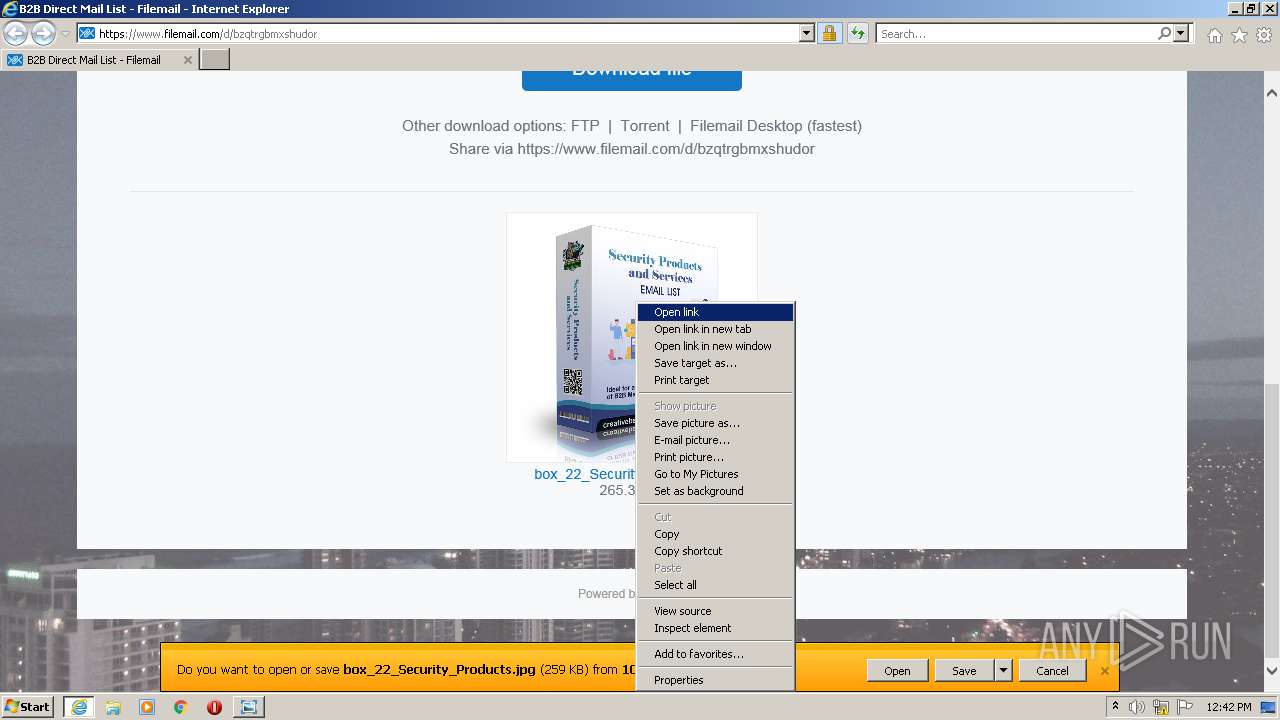The width and height of the screenshot is (1280, 720).
Task: Click the browser Forward arrow button
Action: (x=43, y=33)
